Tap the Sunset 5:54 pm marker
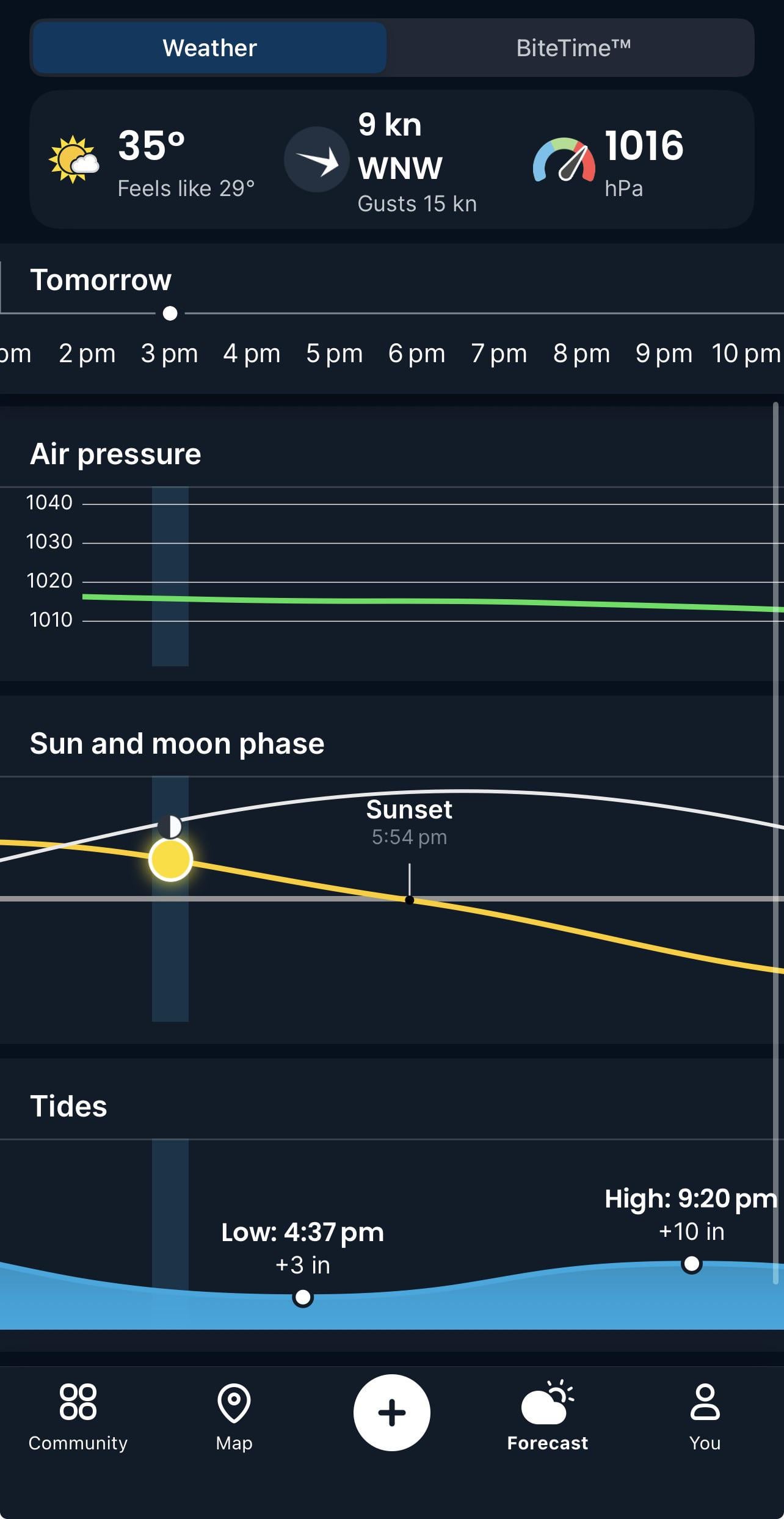The image size is (784, 1519). click(x=409, y=900)
